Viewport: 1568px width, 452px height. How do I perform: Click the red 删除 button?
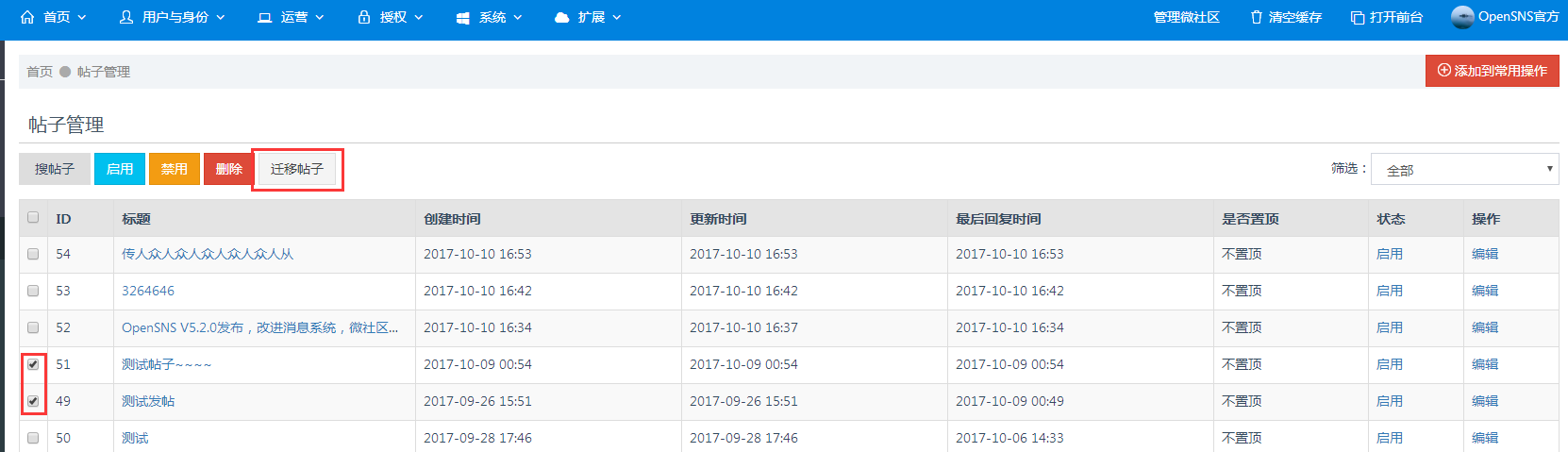point(229,169)
